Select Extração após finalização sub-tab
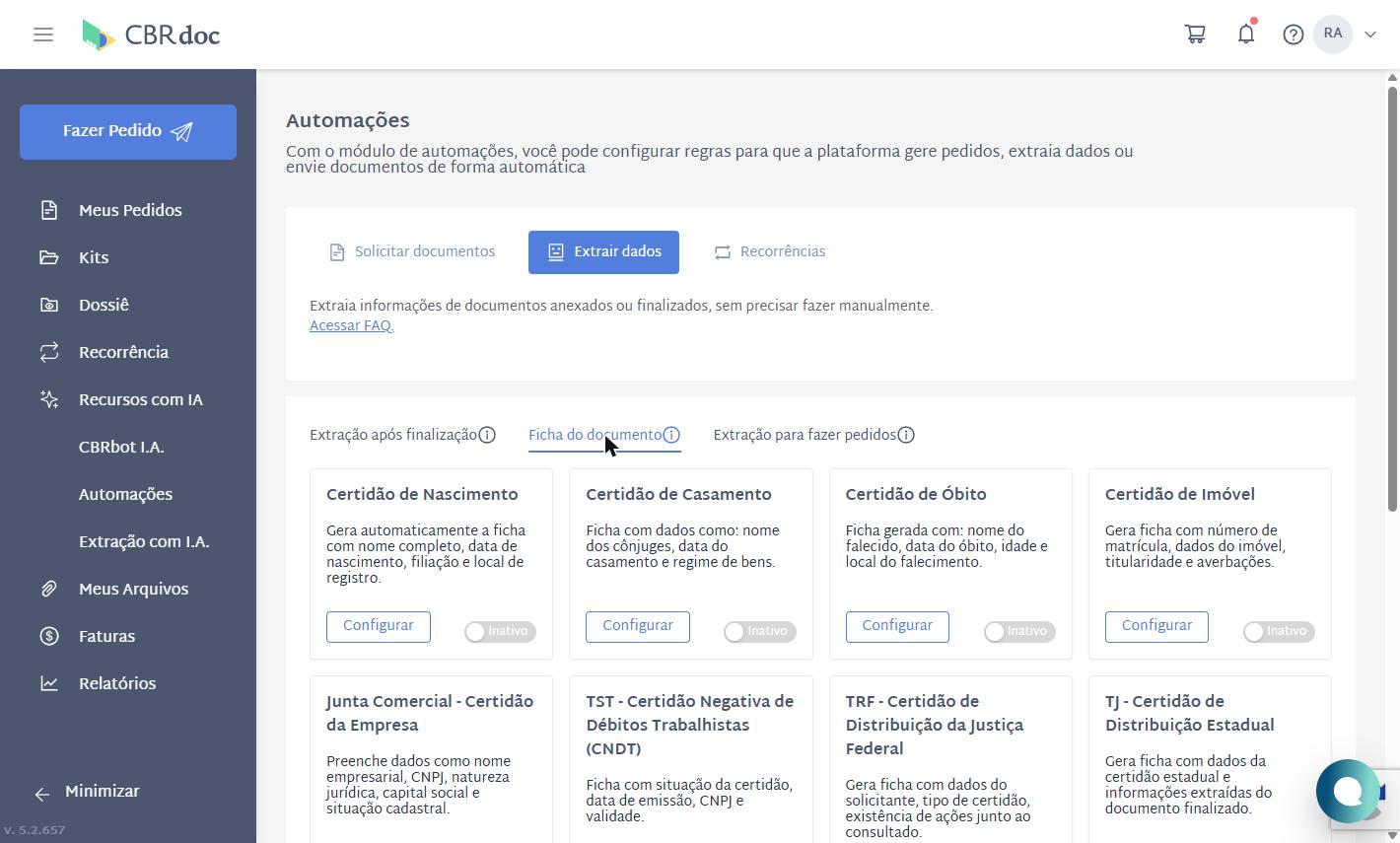This screenshot has width=1400, height=843. [393, 435]
